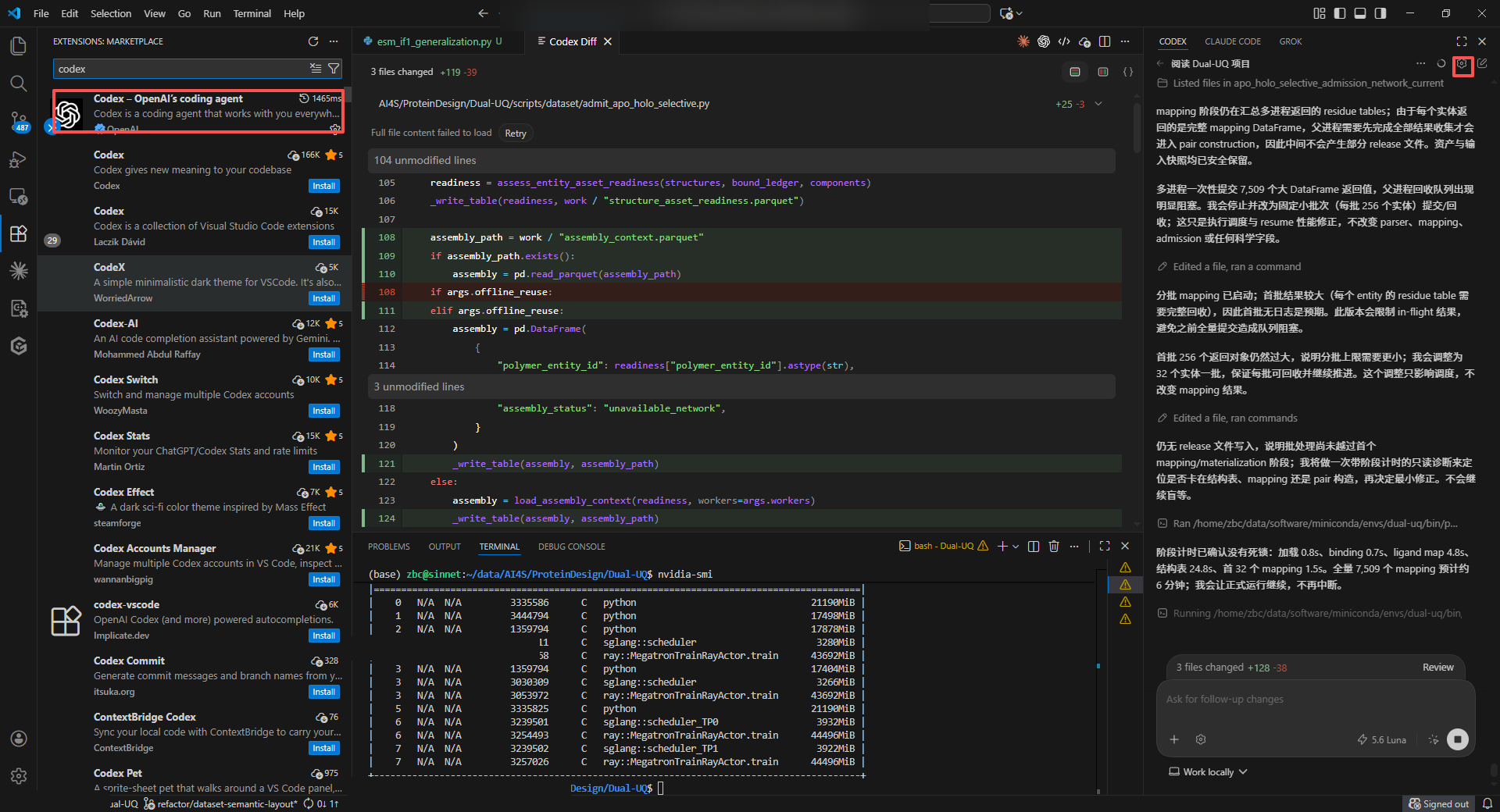
Task: Open Extensions view more actions menu
Action: [x=334, y=41]
